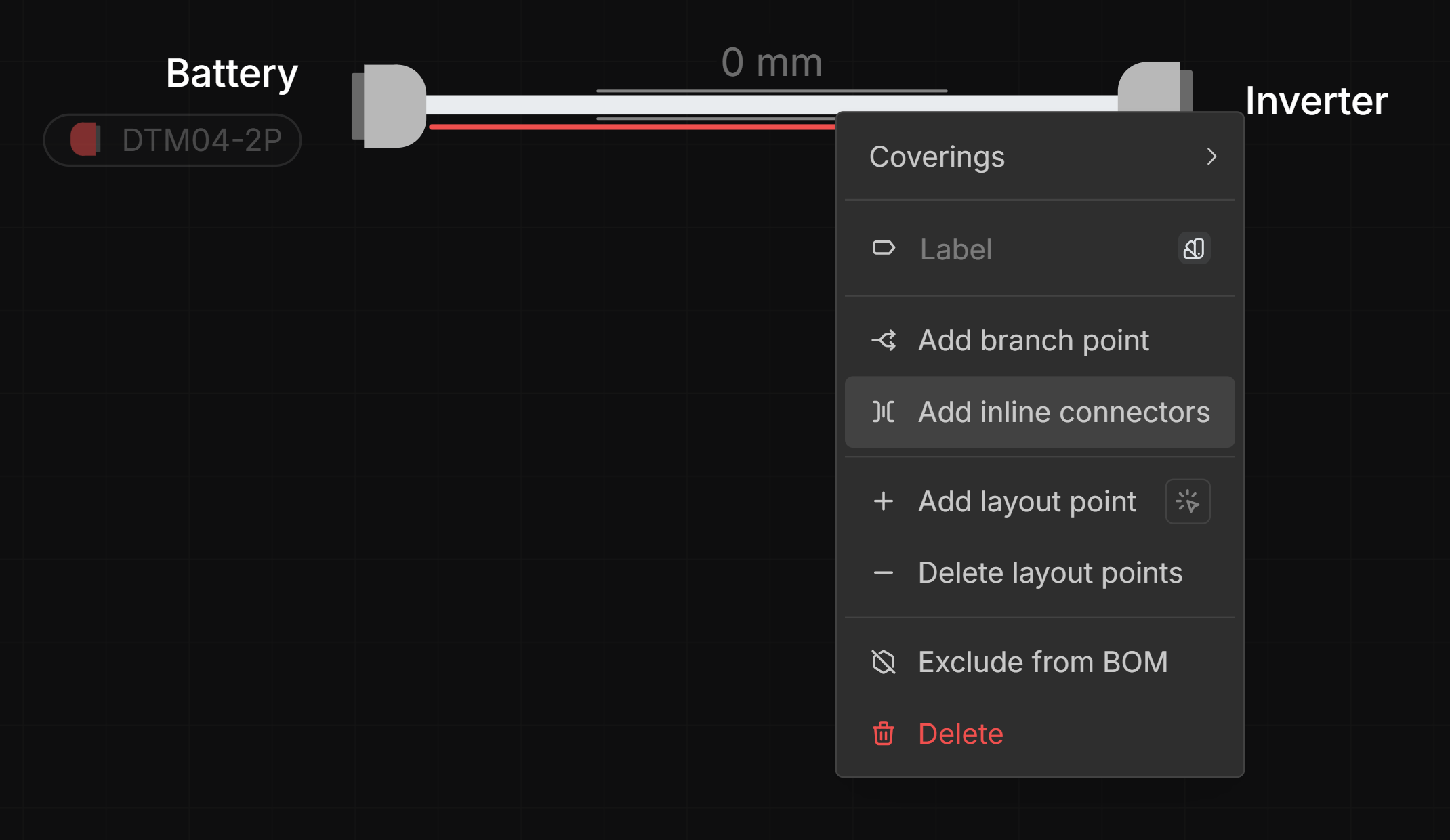1450x840 pixels.
Task: Select Exclude from BOM
Action: (1042, 662)
